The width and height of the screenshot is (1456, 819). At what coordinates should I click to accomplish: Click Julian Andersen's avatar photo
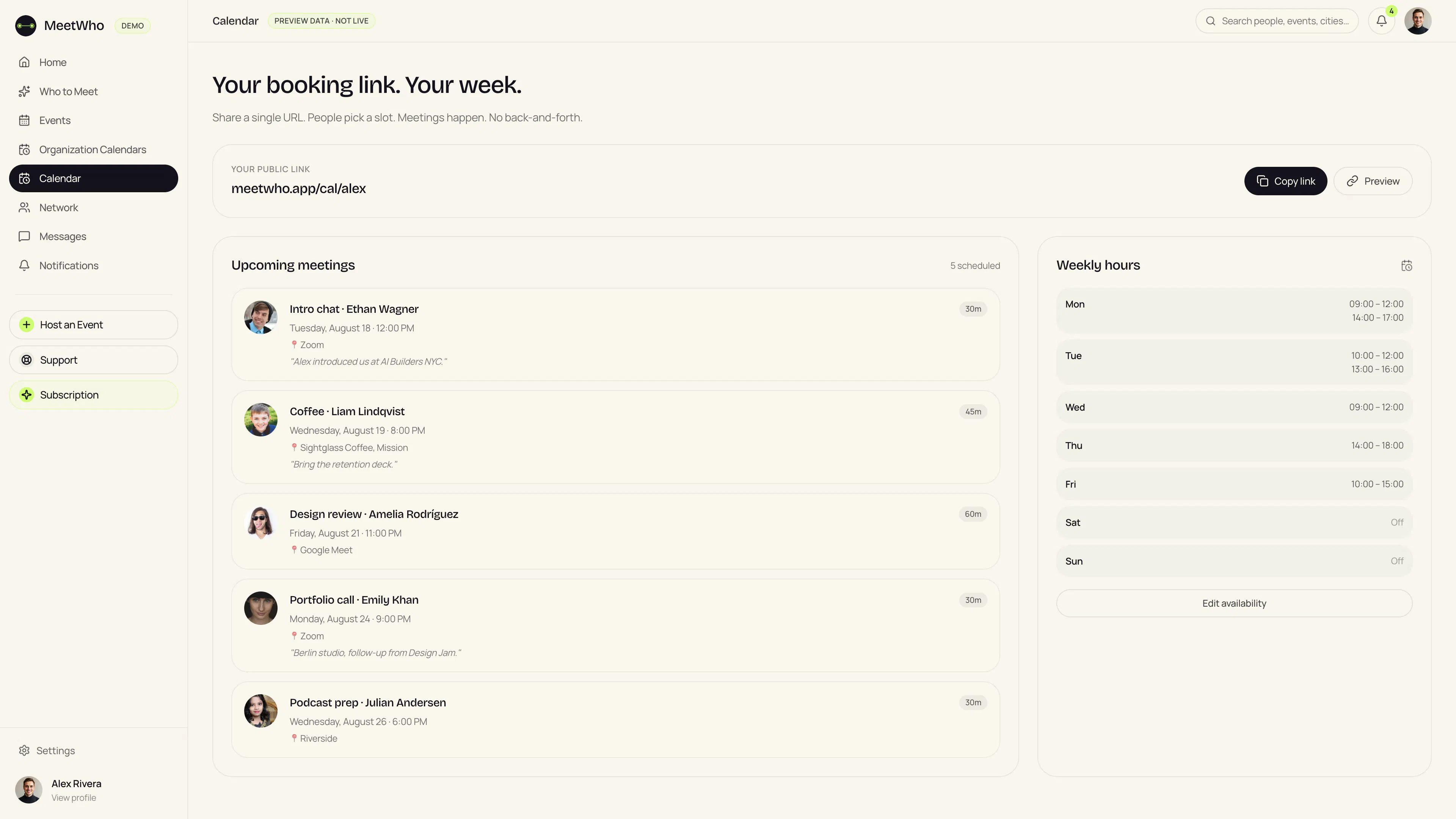[x=260, y=711]
